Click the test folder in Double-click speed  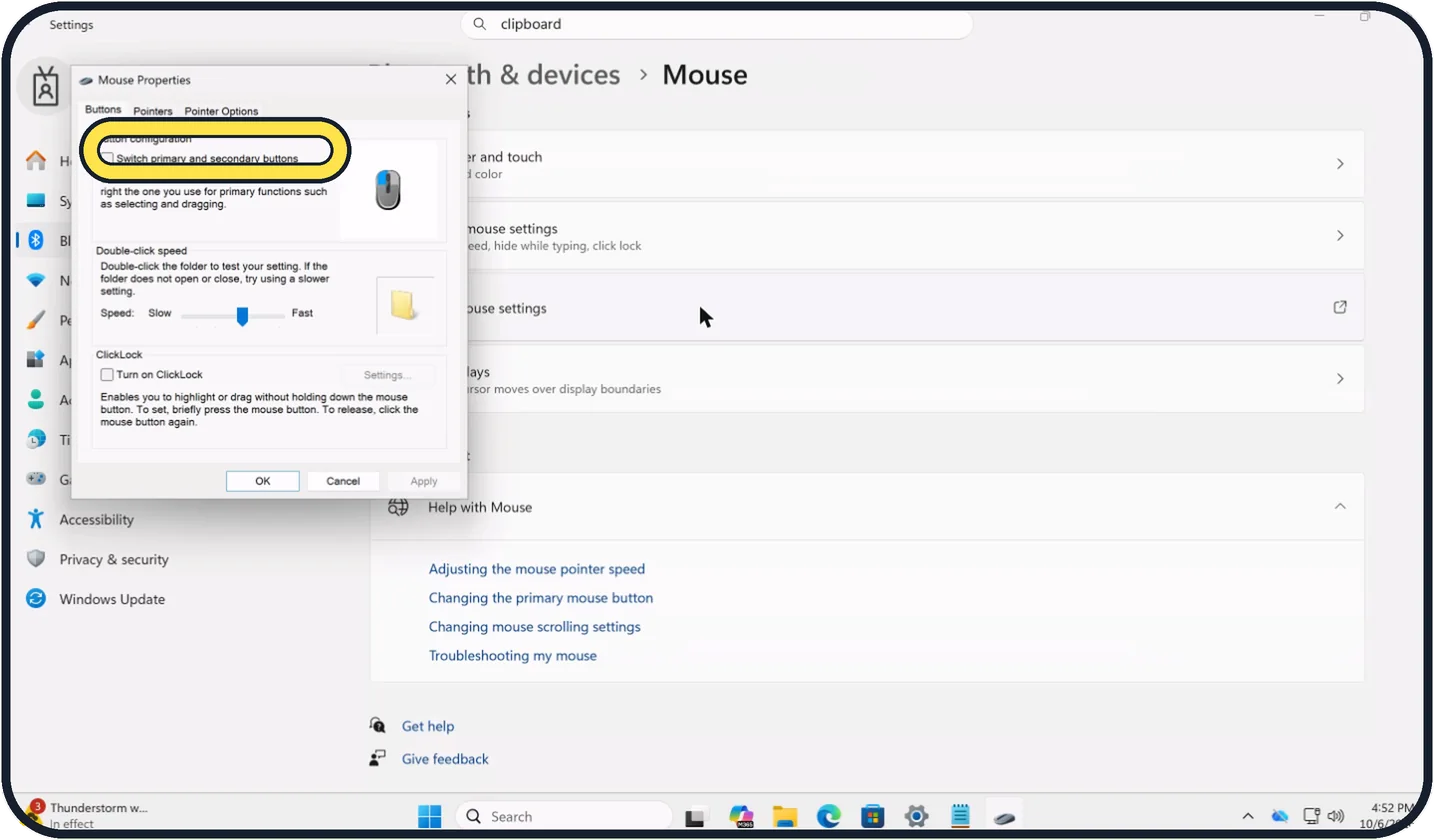[x=404, y=305]
